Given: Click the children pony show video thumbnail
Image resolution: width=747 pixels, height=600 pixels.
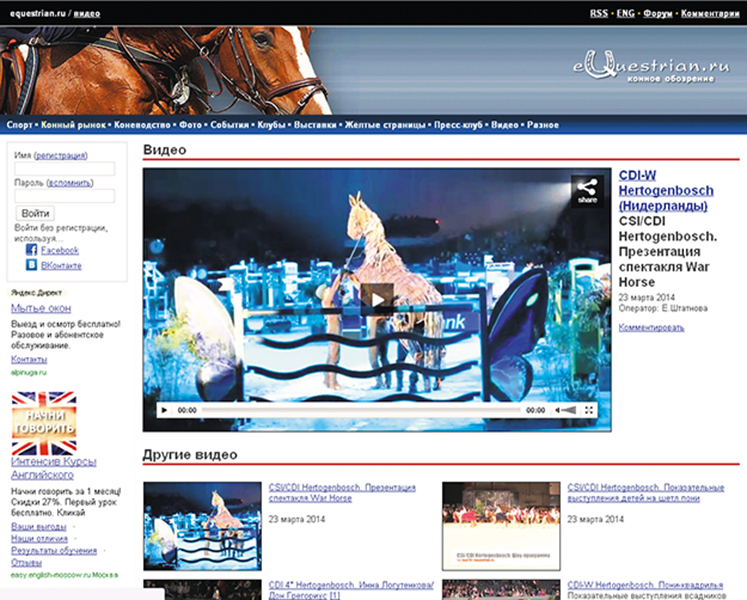Looking at the screenshot, I should (x=501, y=526).
